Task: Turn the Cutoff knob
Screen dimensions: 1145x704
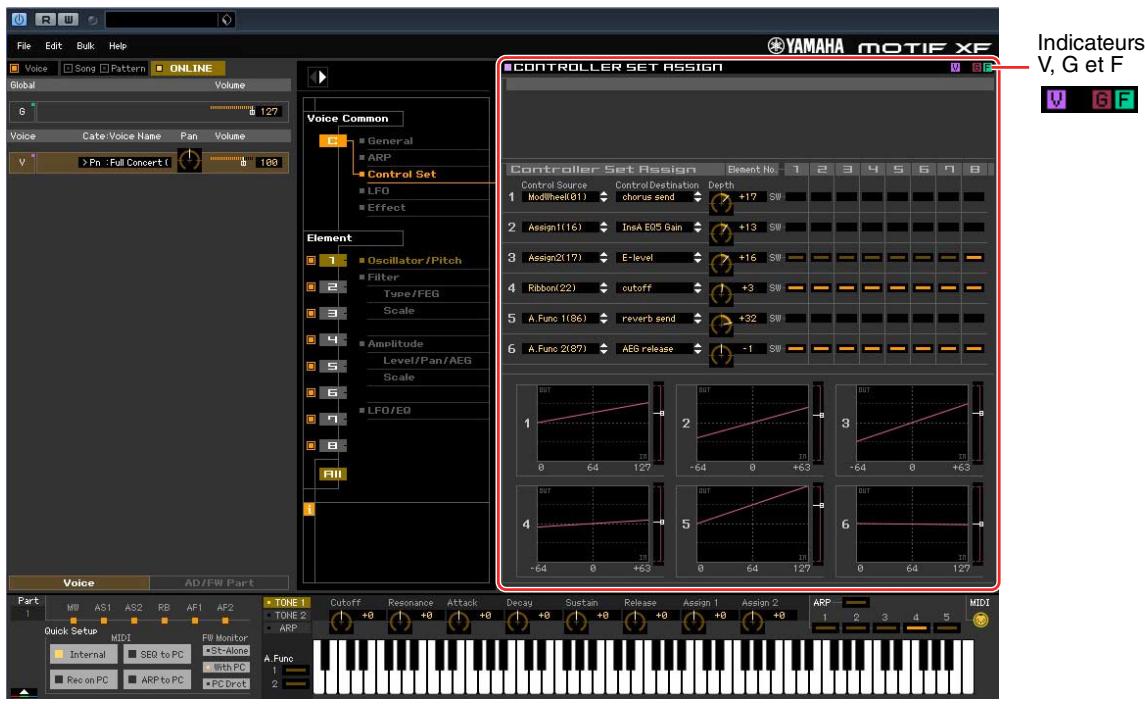Action: click(341, 621)
